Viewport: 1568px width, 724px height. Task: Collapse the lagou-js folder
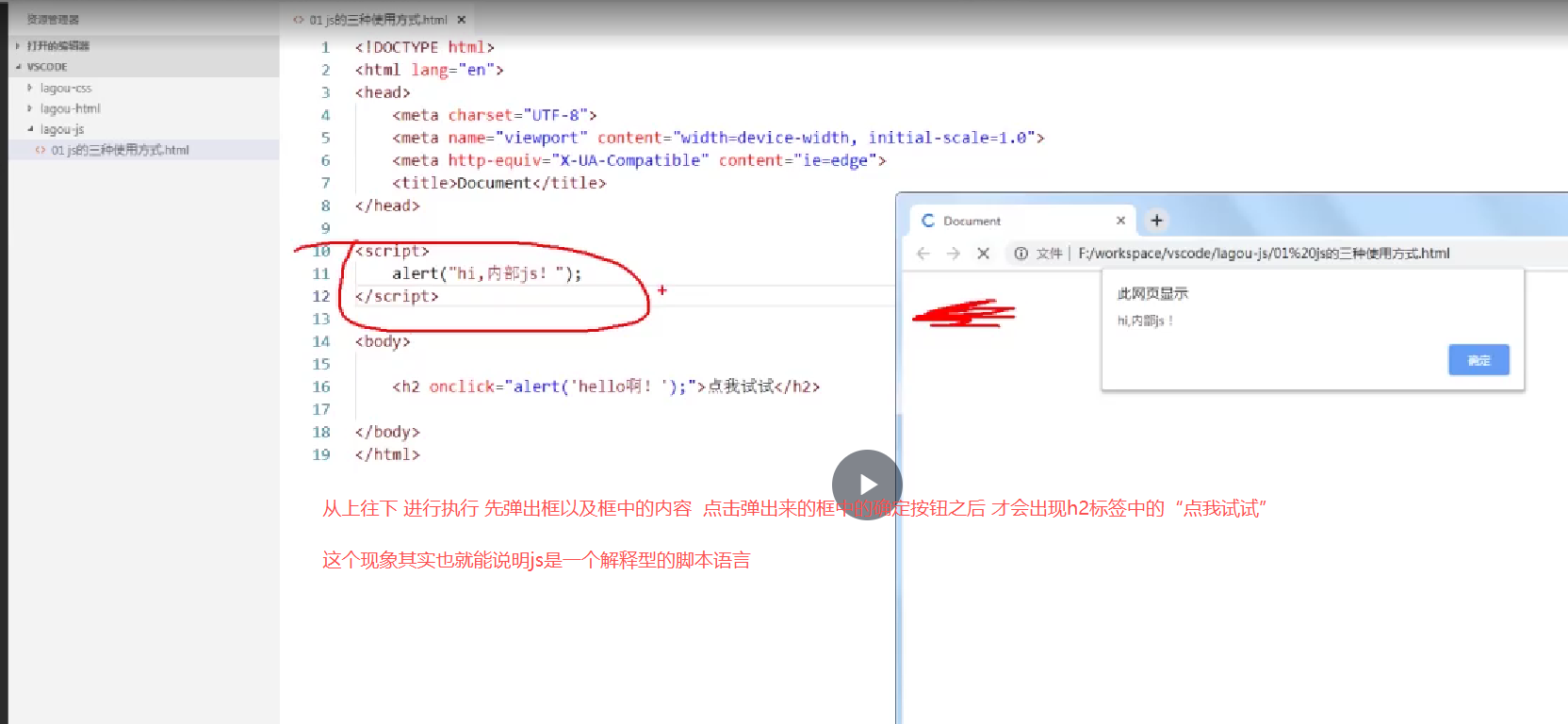click(62, 129)
